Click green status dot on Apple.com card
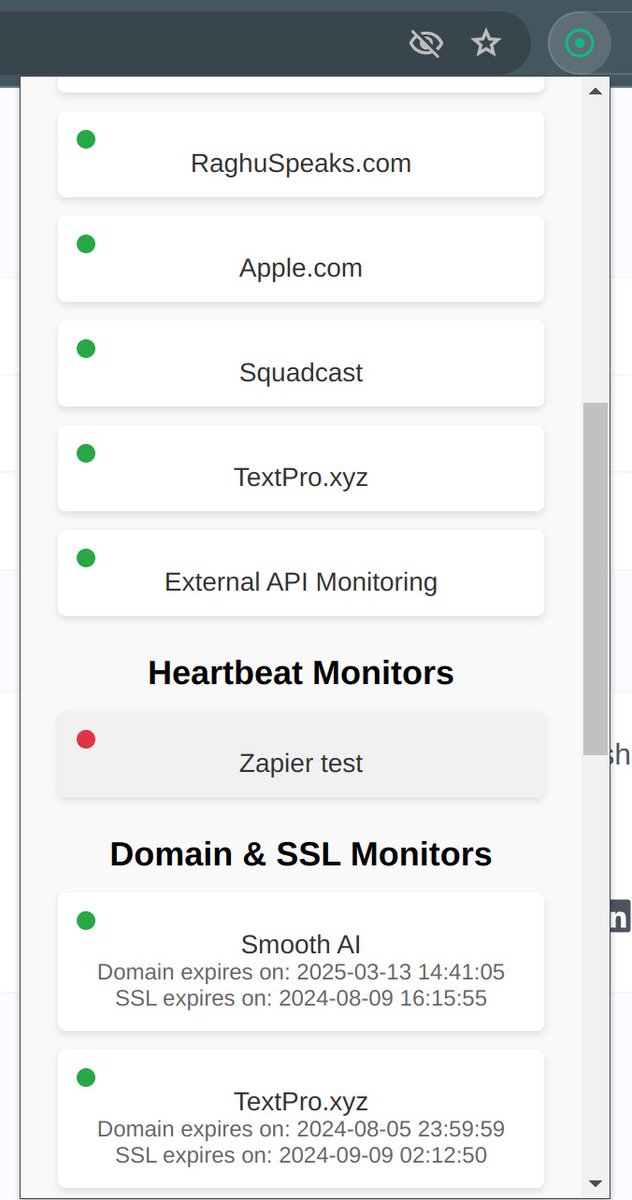The image size is (632, 1200). click(86, 244)
